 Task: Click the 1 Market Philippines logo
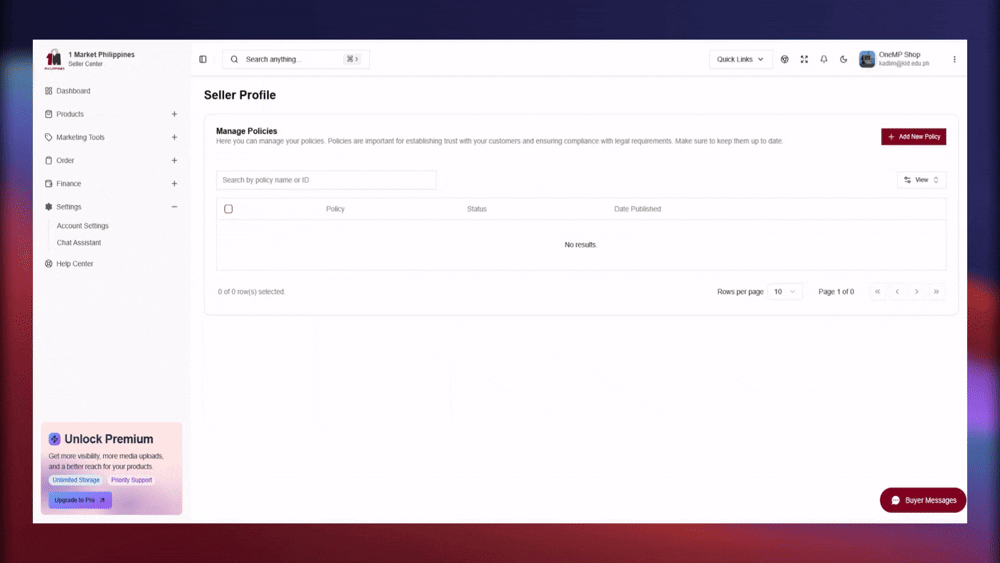[x=54, y=59]
